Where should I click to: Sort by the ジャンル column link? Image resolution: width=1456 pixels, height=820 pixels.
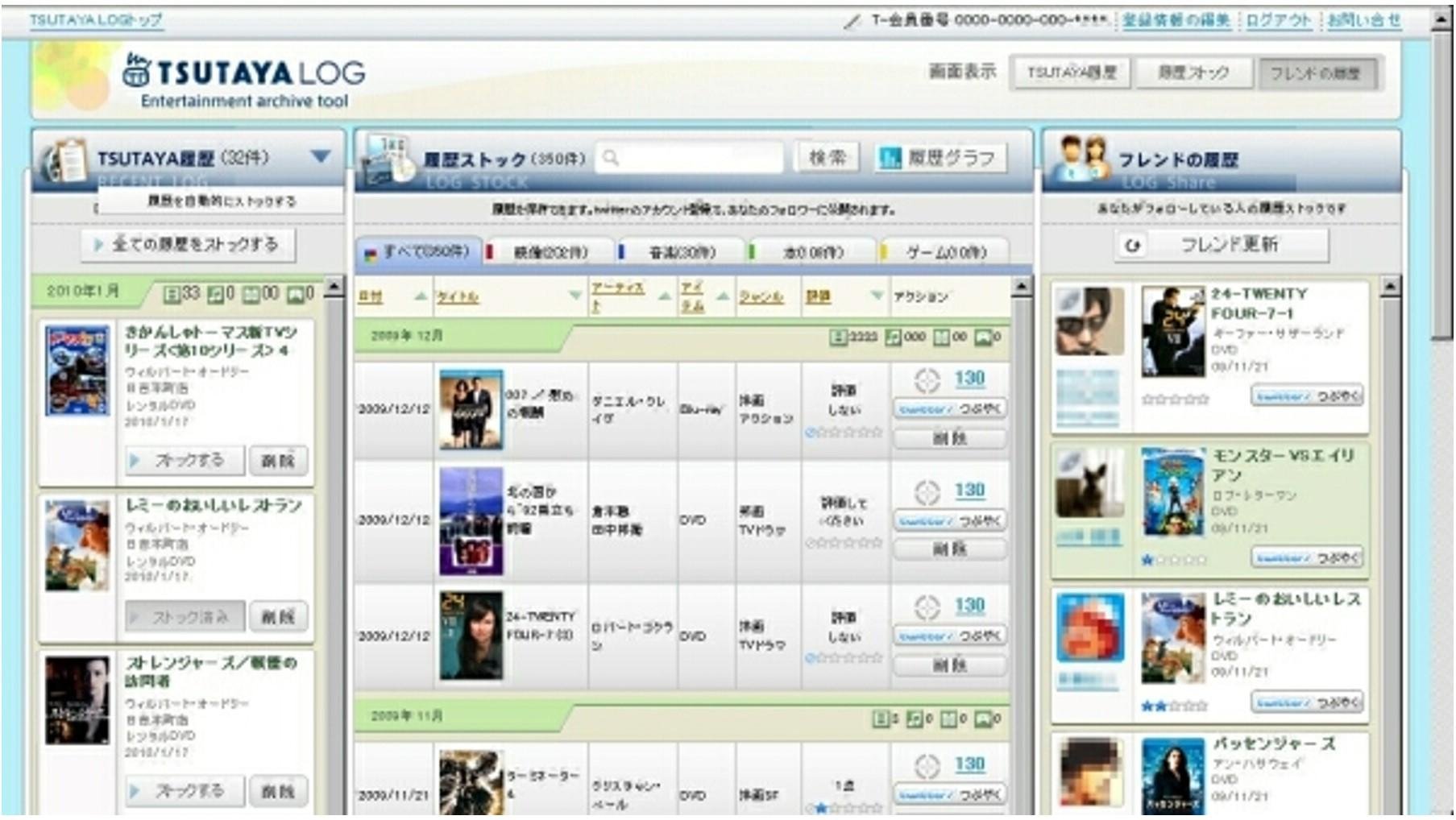[x=761, y=296]
